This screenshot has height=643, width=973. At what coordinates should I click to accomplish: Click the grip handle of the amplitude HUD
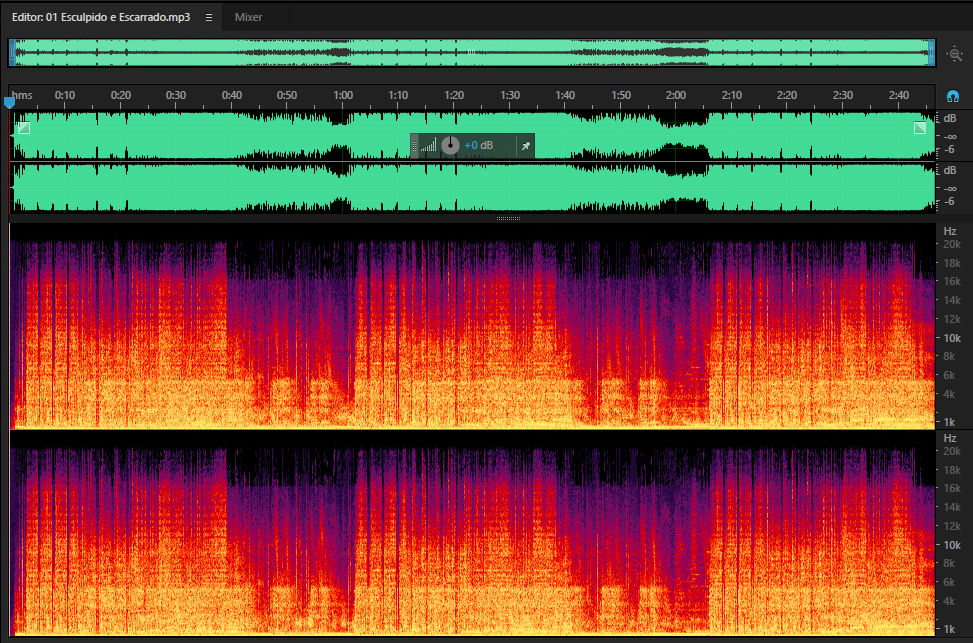[415, 146]
